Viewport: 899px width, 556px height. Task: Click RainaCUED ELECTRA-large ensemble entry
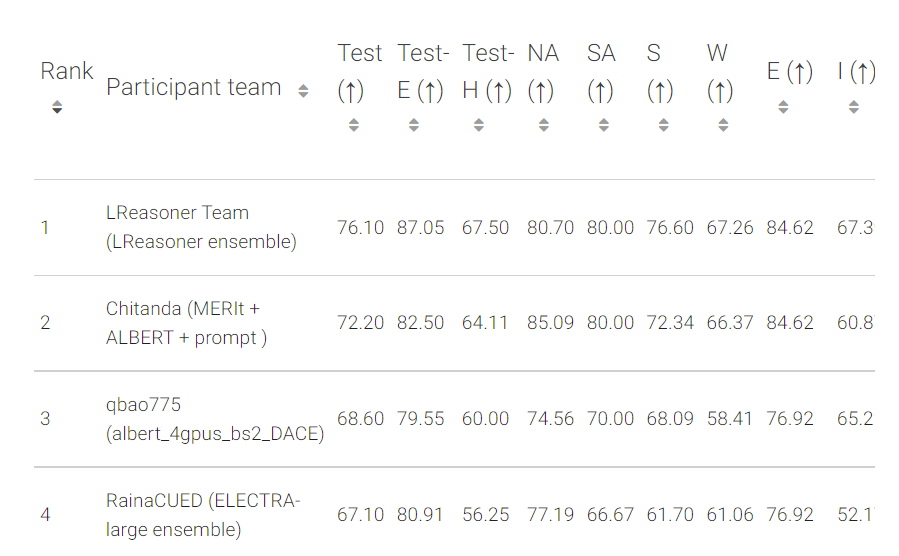coord(202,514)
